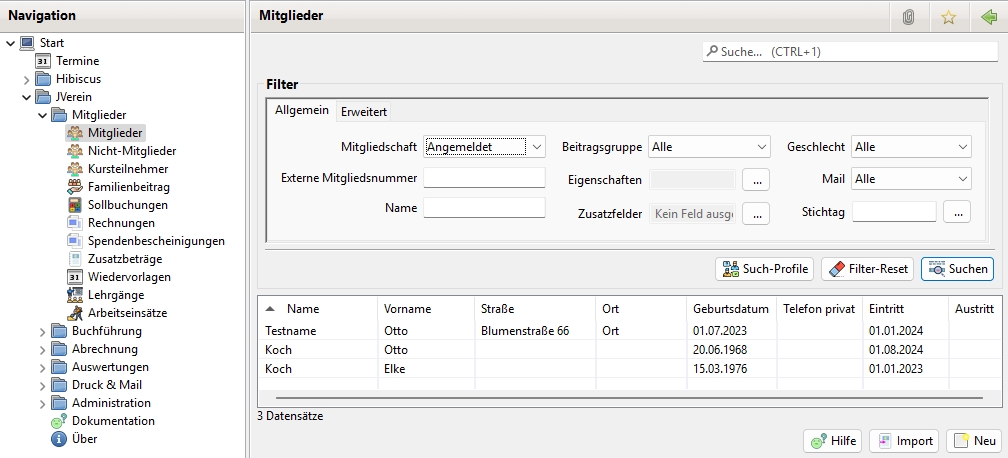The height and width of the screenshot is (458, 1008).
Task: Click the Suchen button
Action: (x=957, y=269)
